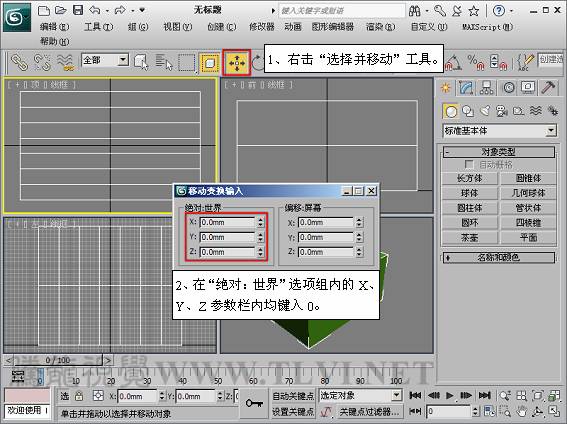Open the 视图 menu
567x424 pixels.
tap(178, 26)
